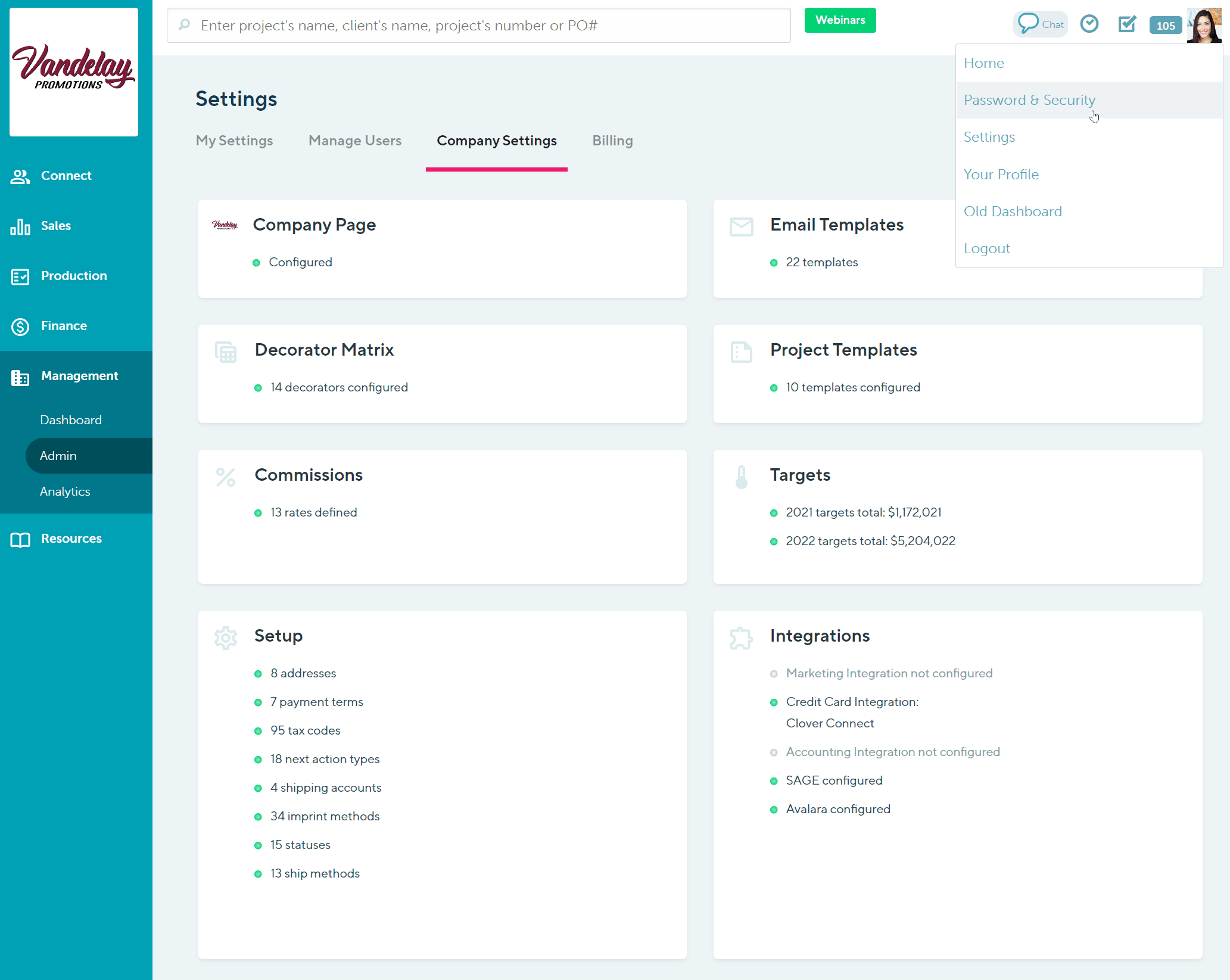
Task: Open the Old Dashboard menu entry
Action: click(x=1013, y=211)
